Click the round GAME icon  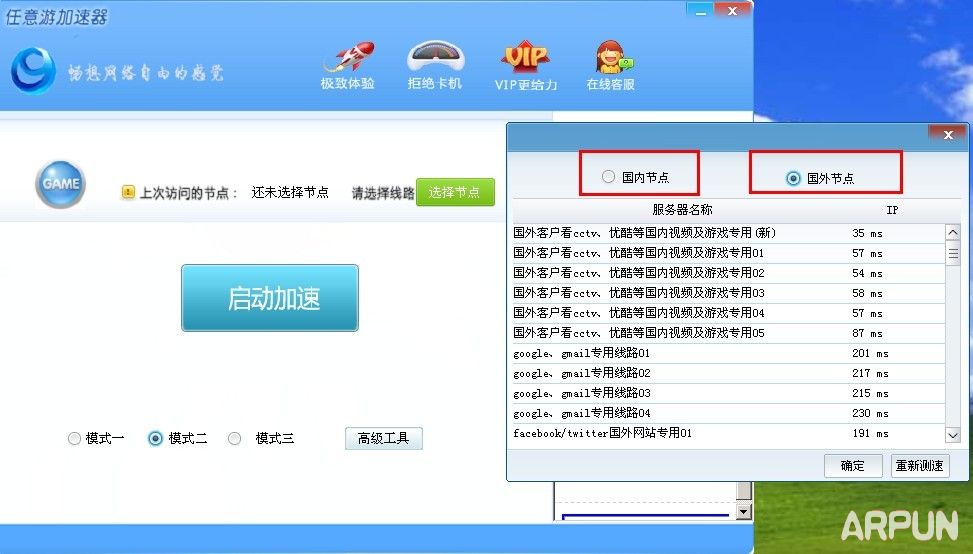point(60,184)
